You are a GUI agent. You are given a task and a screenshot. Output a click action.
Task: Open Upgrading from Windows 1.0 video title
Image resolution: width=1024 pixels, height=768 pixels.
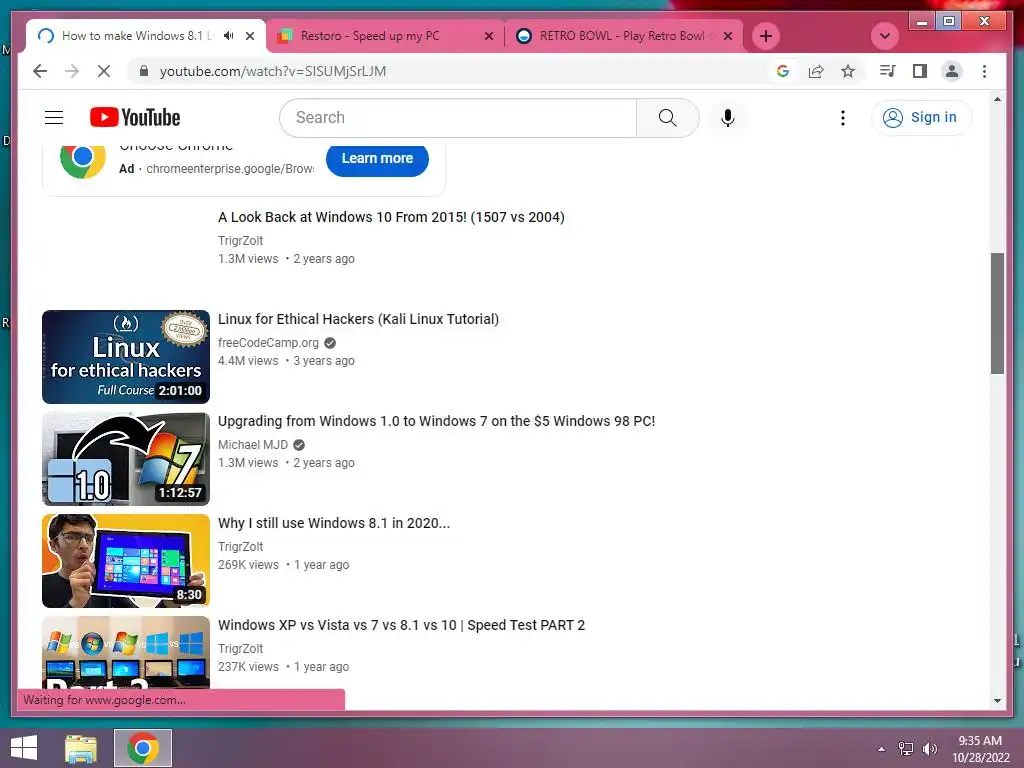coord(436,421)
